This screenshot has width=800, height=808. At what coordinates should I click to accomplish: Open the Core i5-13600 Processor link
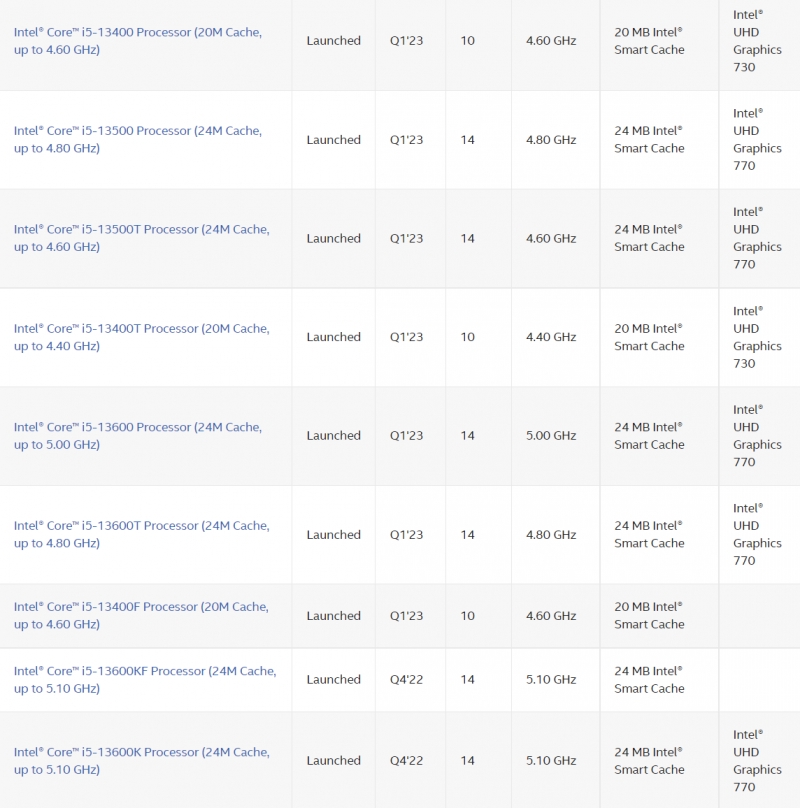point(138,435)
